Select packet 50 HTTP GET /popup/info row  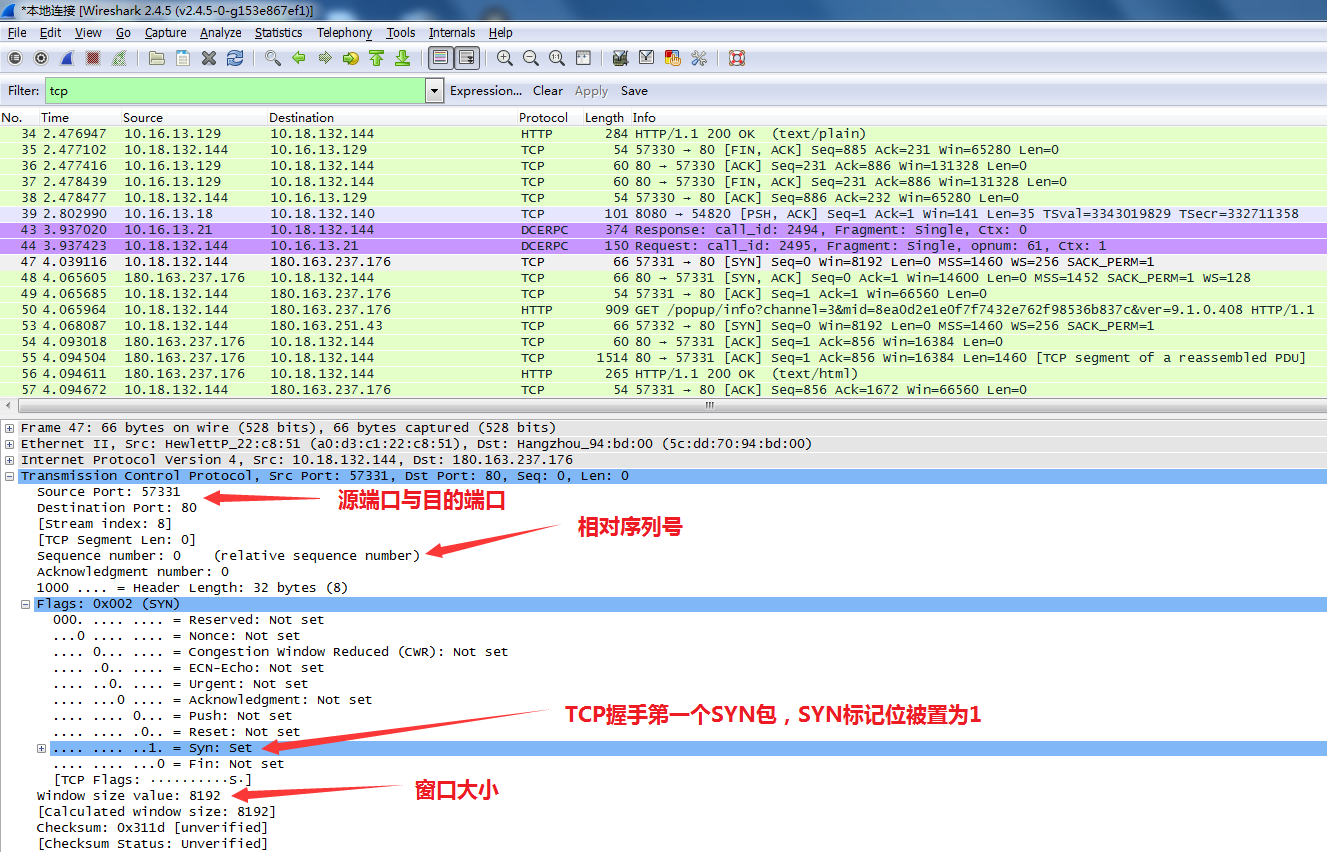pyautogui.click(x=663, y=310)
